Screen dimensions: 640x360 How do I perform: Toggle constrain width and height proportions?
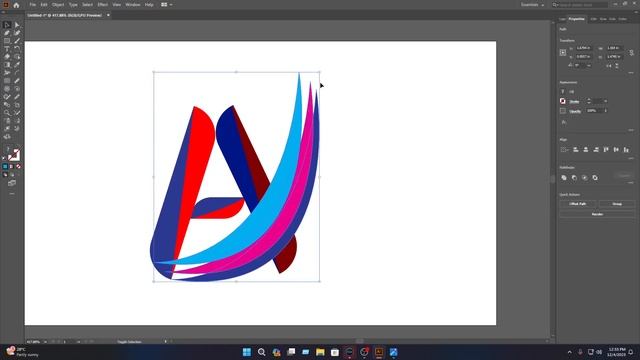pyautogui.click(x=631, y=53)
